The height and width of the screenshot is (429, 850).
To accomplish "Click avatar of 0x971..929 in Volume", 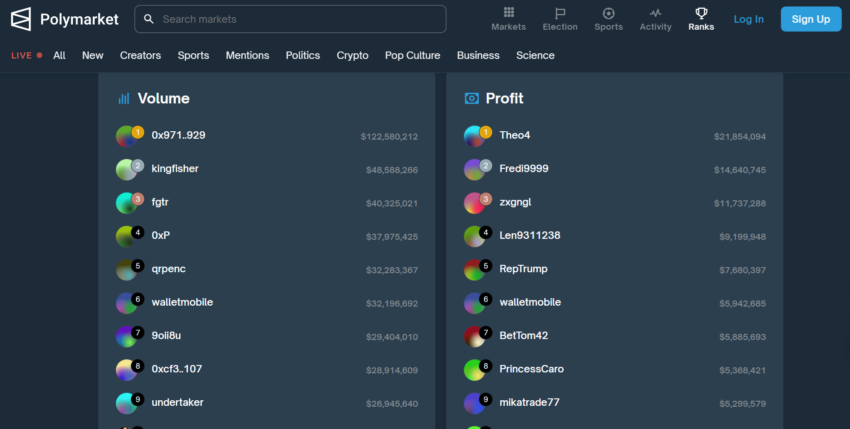I will point(126,136).
